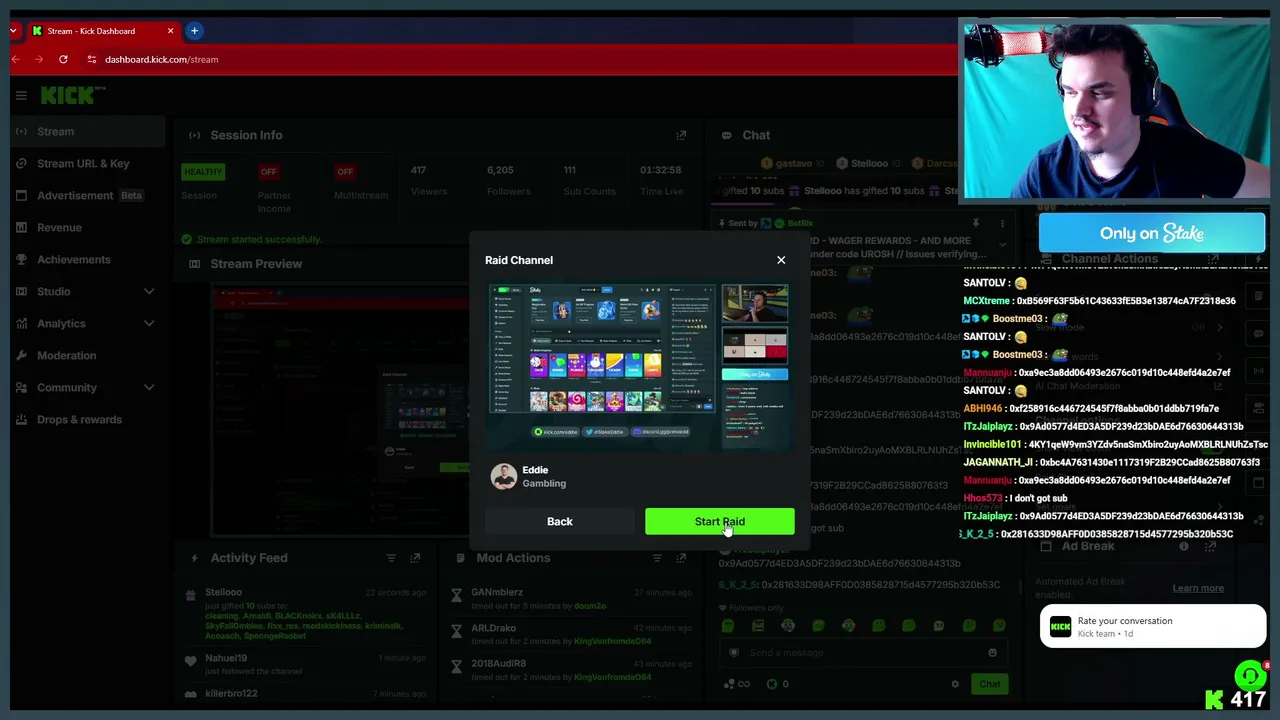Open the support chat bubble
Screen dimensions: 1280x720
pyautogui.click(x=1250, y=676)
